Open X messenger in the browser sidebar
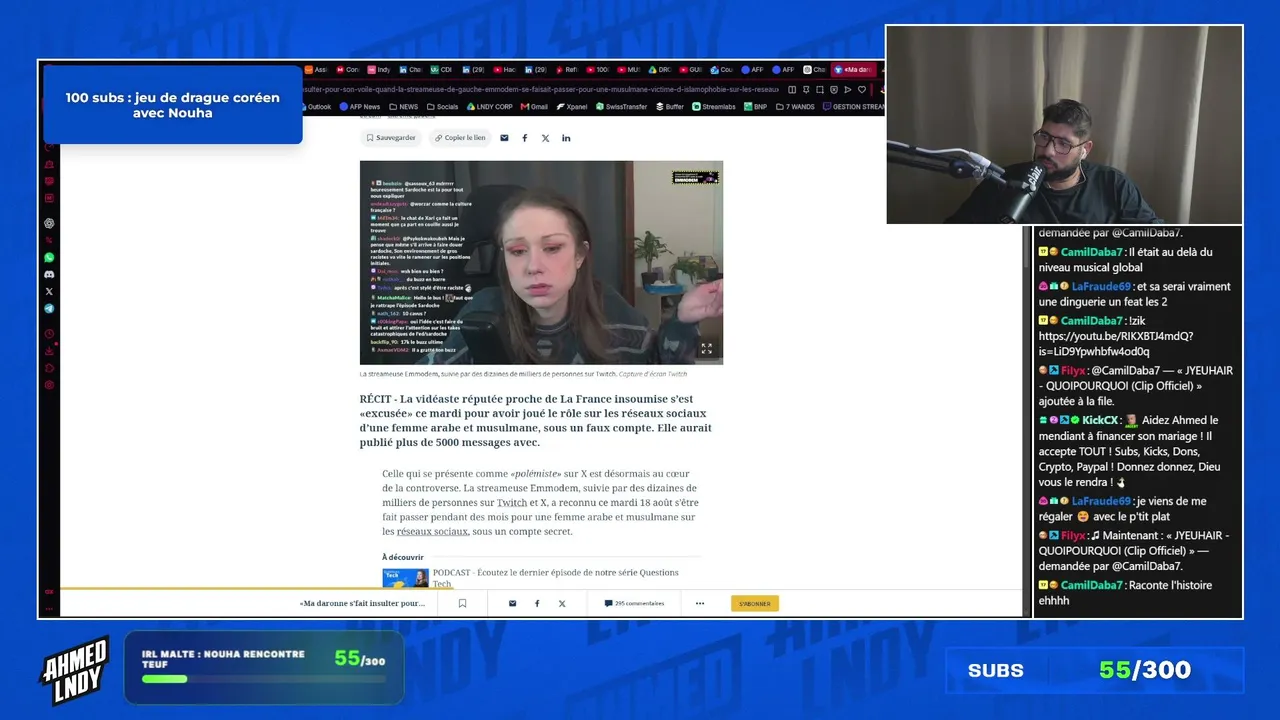This screenshot has height=720, width=1280. point(49,291)
